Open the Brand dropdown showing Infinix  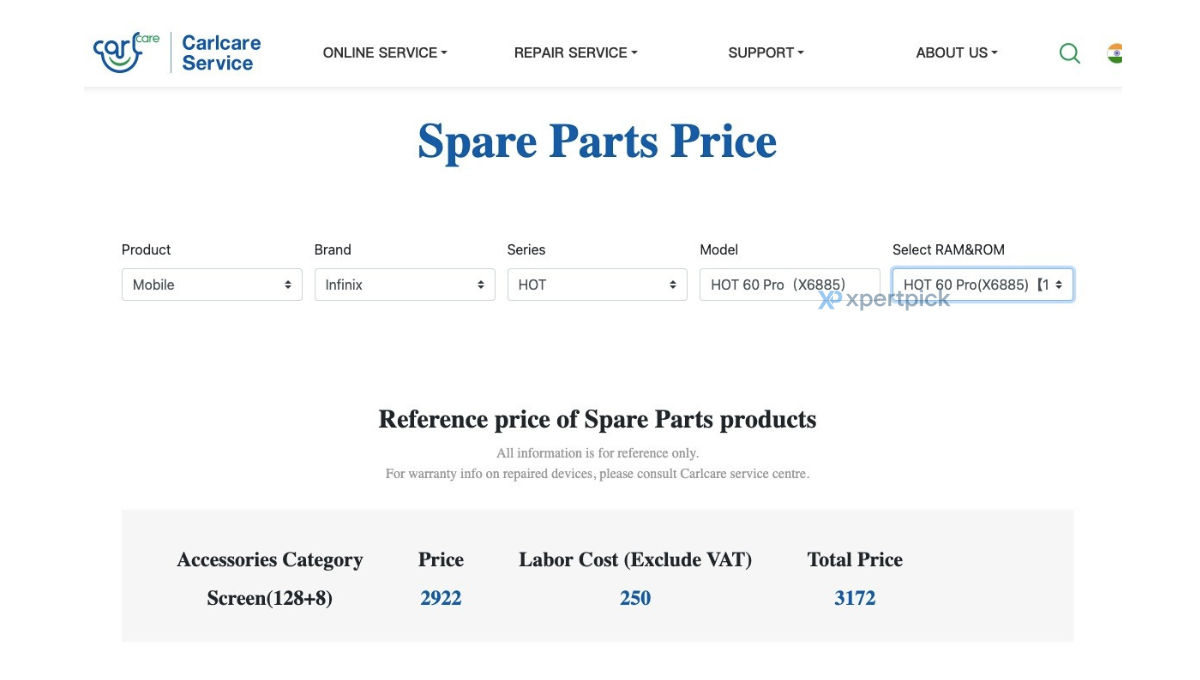tap(405, 284)
